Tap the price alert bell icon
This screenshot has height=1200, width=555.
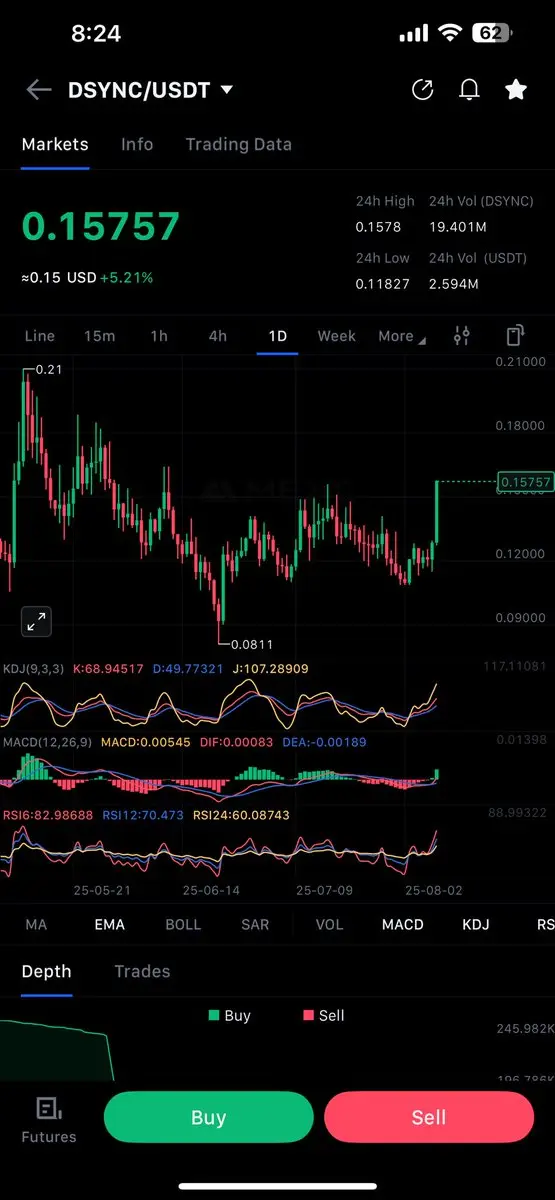click(469, 90)
